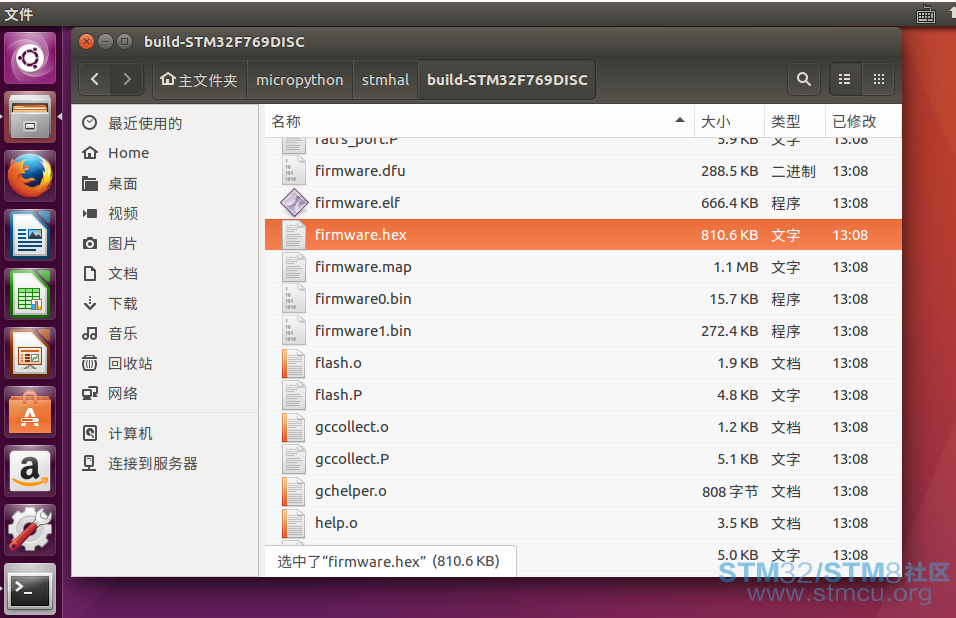Click the gchelper.o file icon
Image resolution: width=956 pixels, height=618 pixels.
click(293, 491)
